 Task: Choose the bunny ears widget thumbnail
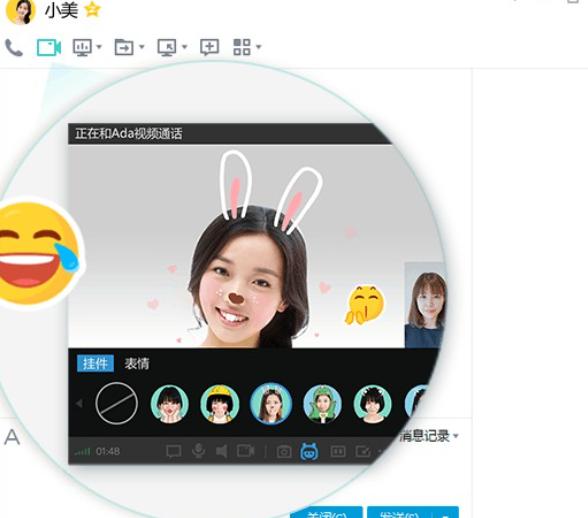click(x=271, y=404)
